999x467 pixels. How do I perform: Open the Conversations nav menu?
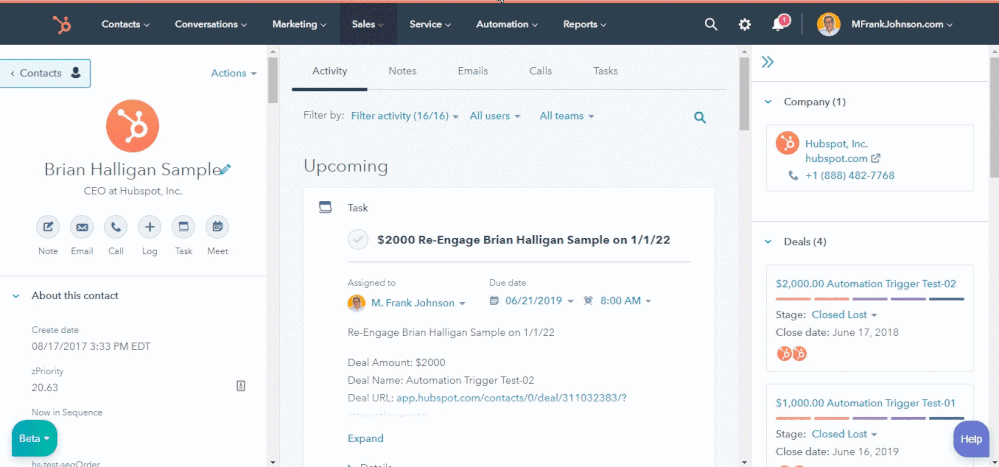coord(210,24)
